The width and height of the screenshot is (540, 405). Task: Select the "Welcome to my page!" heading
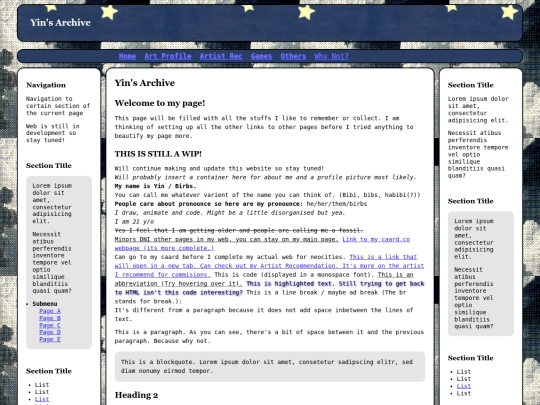pyautogui.click(x=160, y=103)
